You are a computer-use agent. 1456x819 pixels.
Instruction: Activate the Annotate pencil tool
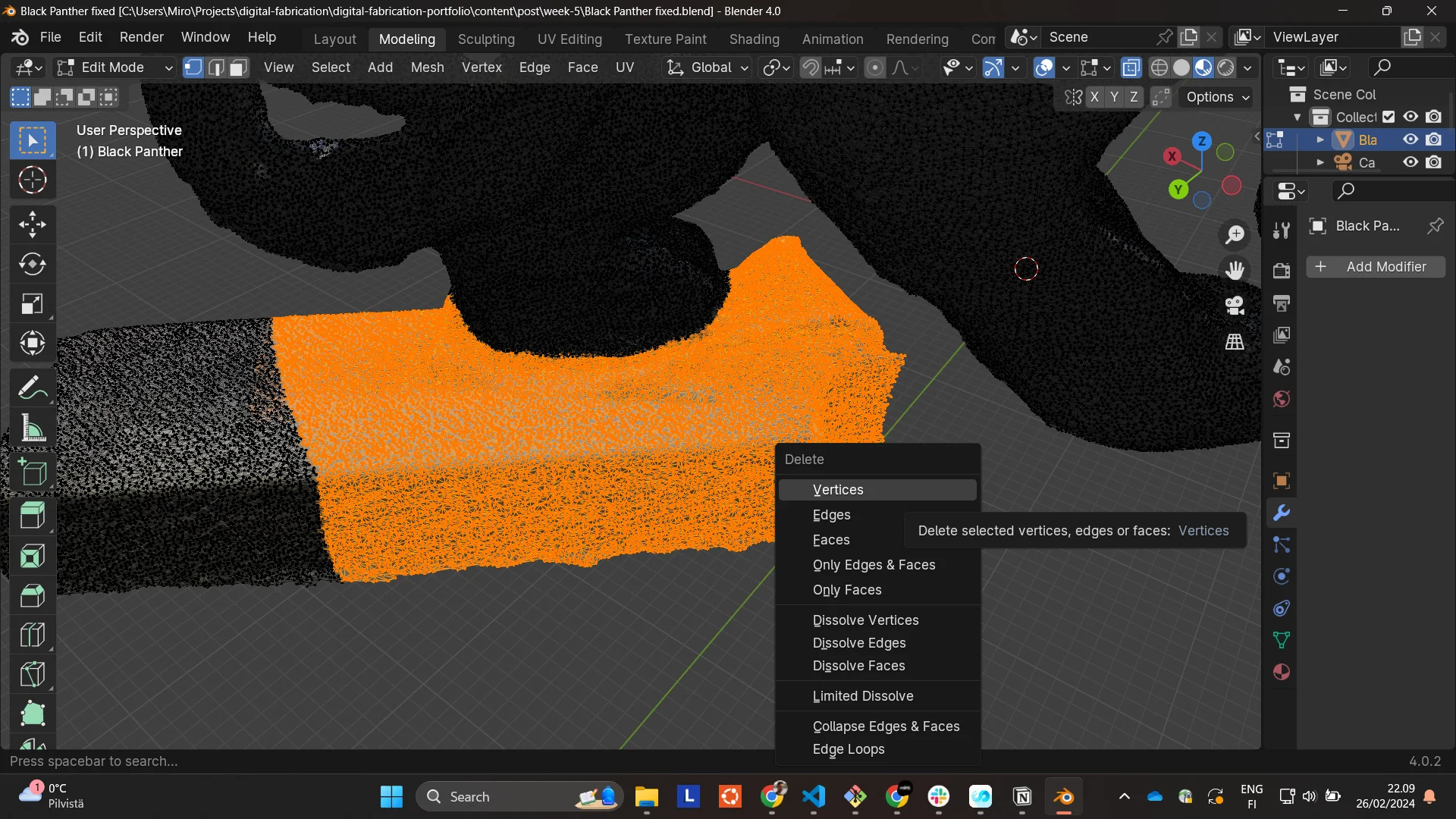pyautogui.click(x=32, y=388)
